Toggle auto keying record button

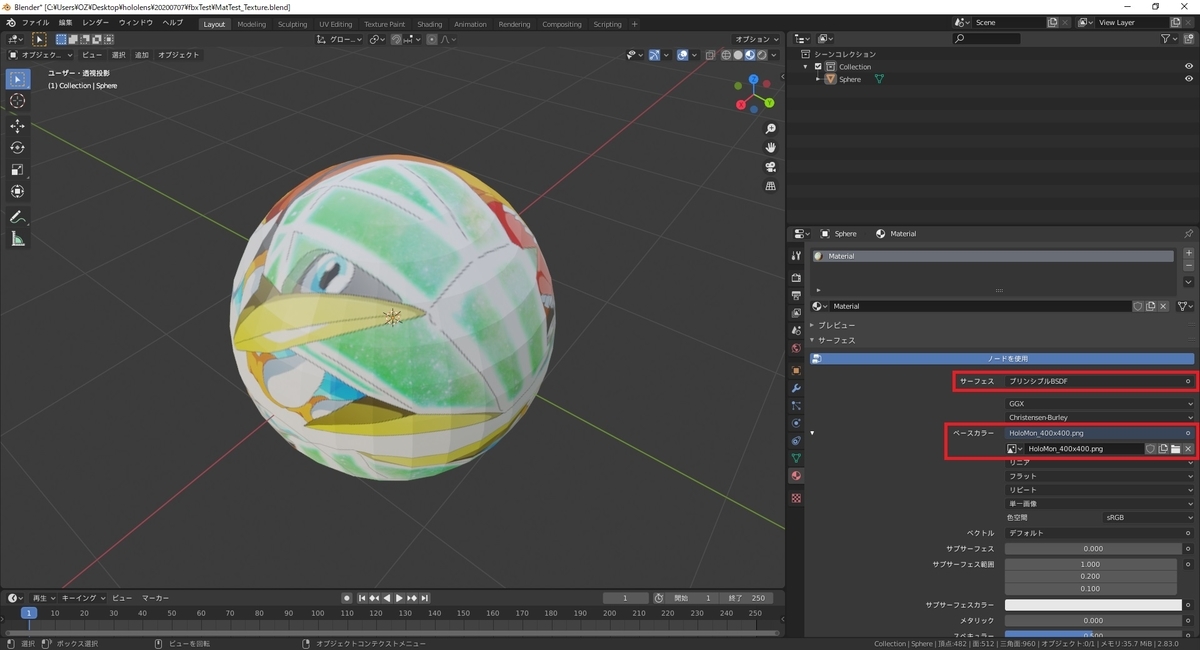click(x=347, y=598)
